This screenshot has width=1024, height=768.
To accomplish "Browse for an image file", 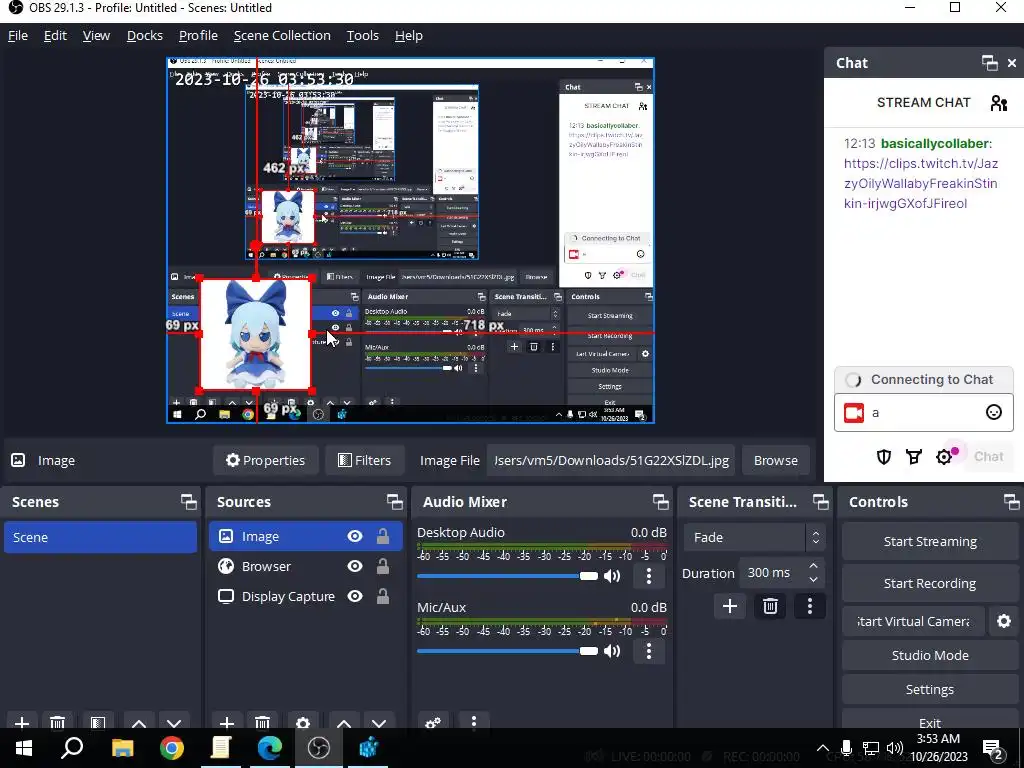I will coord(775,460).
